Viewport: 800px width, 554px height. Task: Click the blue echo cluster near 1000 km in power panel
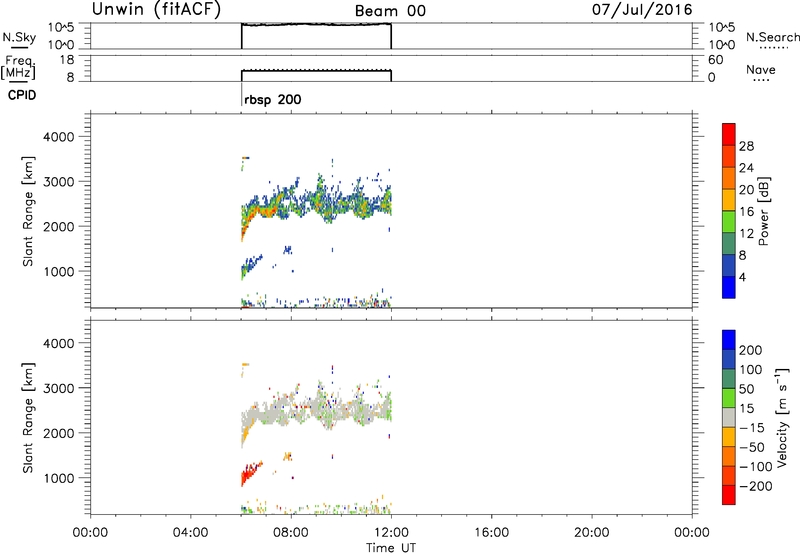251,266
